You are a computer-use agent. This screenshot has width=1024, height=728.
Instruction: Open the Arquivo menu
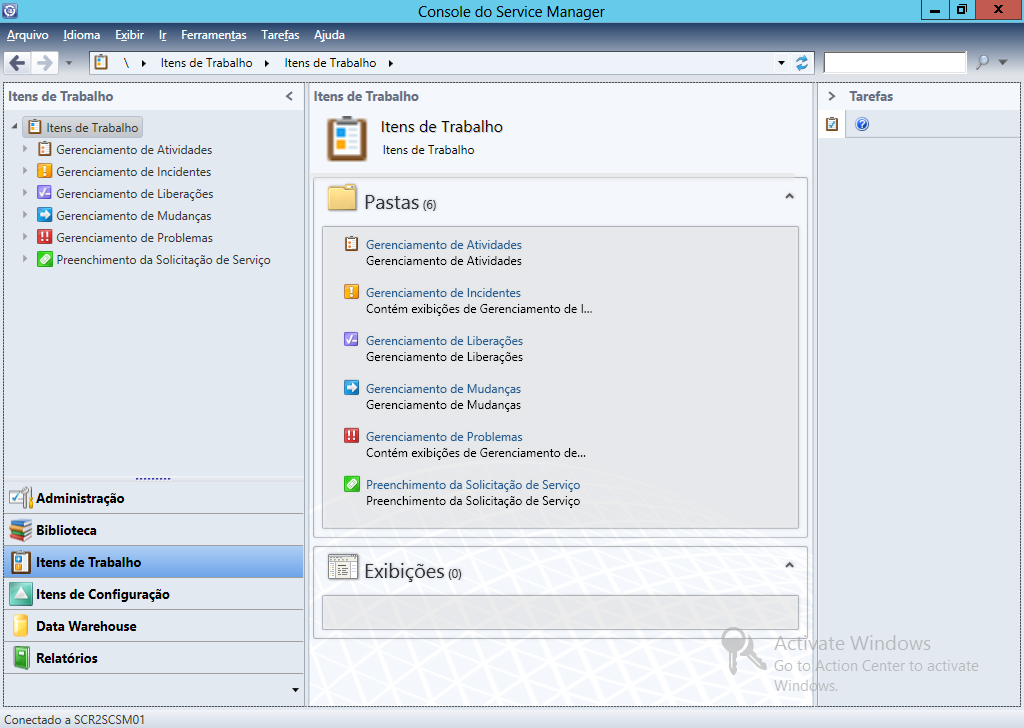(x=27, y=35)
